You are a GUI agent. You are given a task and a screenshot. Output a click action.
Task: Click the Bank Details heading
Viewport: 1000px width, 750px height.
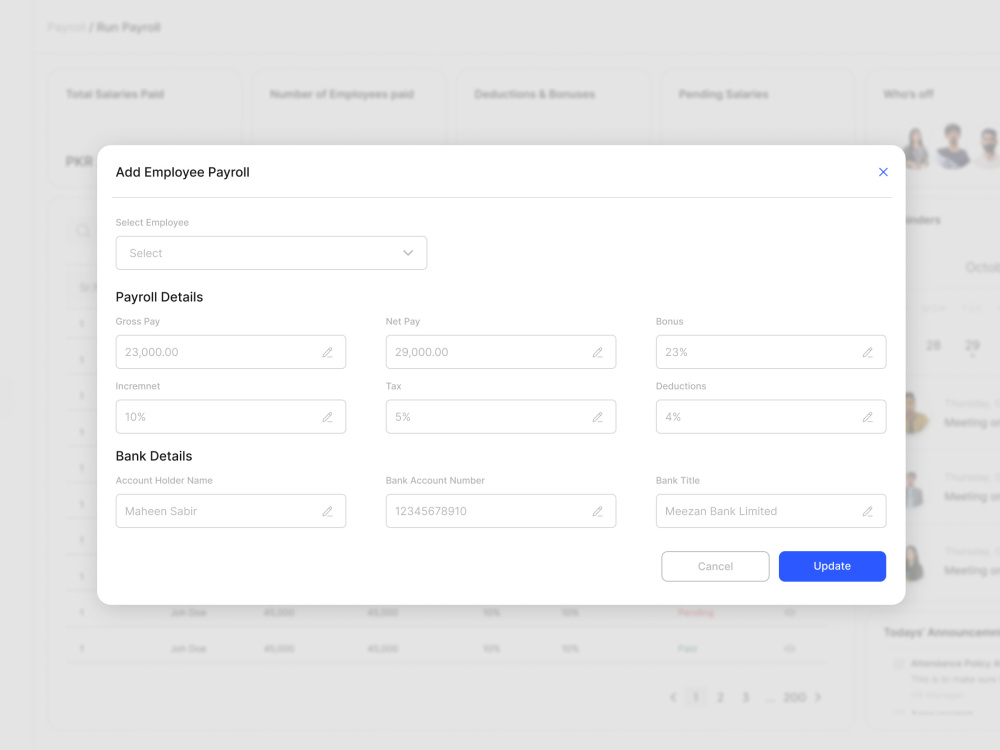pos(154,456)
